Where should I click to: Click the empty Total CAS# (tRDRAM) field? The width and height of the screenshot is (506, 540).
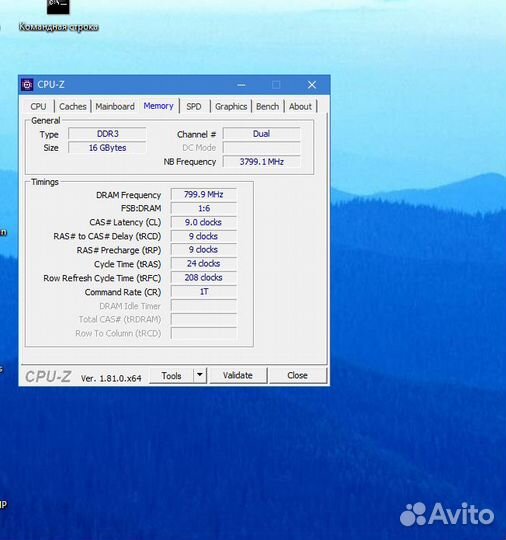click(x=204, y=319)
